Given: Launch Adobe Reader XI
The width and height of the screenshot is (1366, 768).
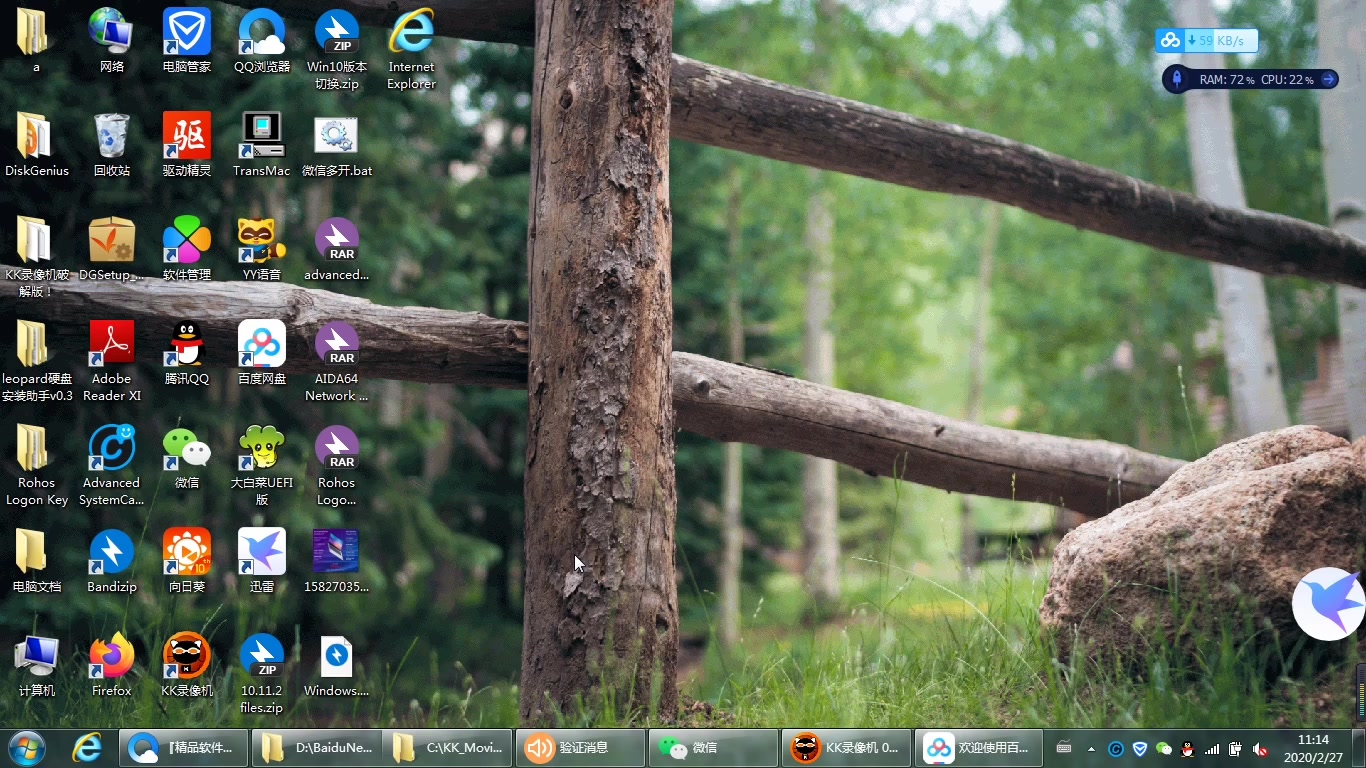Looking at the screenshot, I should tap(112, 361).
